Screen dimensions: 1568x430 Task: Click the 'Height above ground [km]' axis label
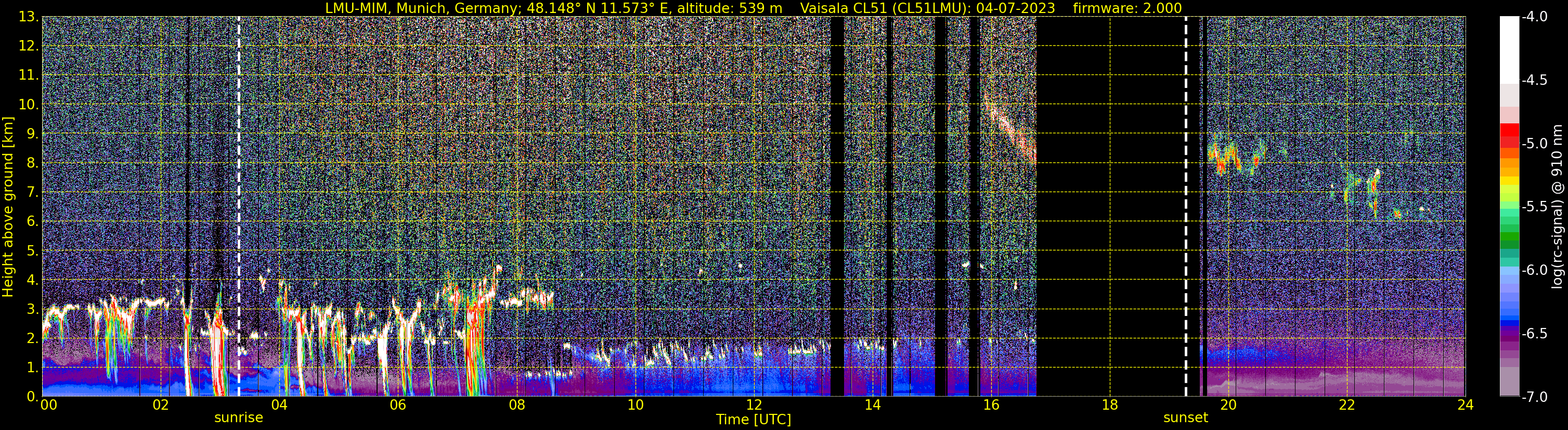tap(8, 207)
